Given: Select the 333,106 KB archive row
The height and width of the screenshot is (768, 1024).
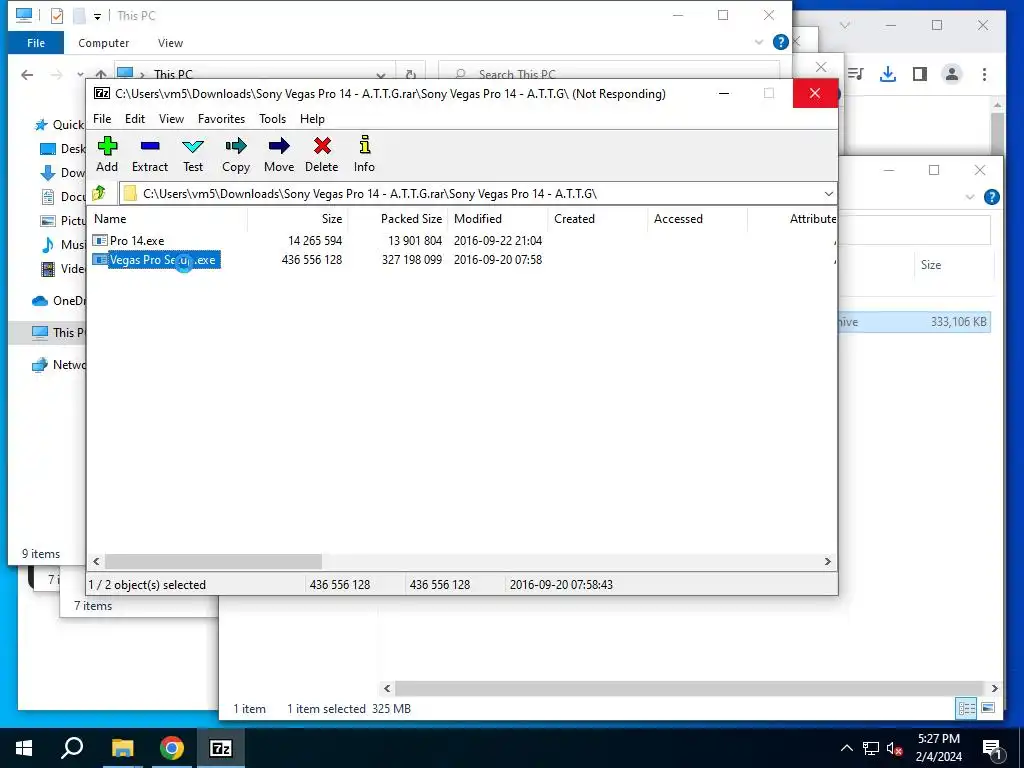Looking at the screenshot, I should pos(914,322).
